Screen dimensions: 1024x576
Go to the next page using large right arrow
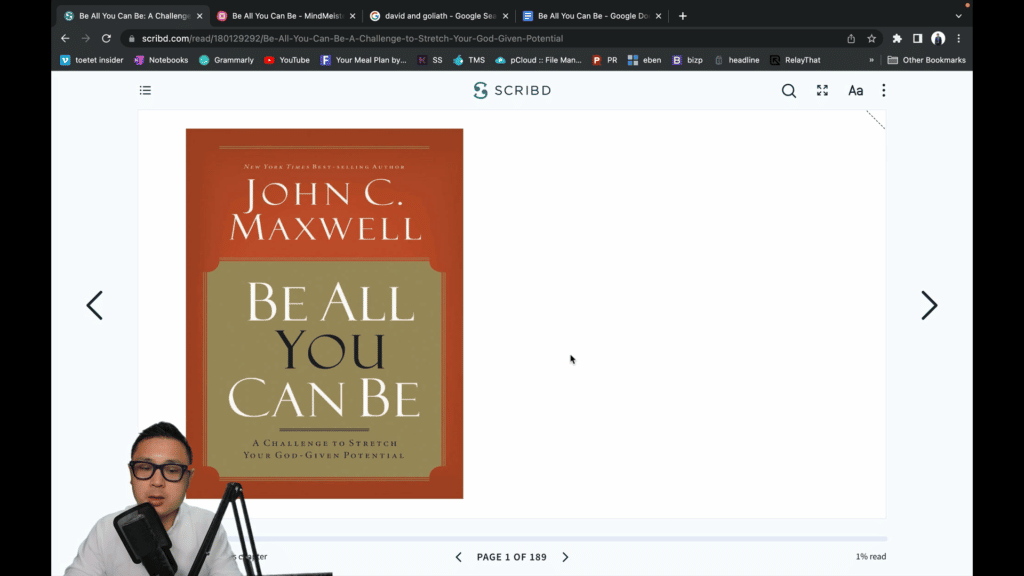click(929, 305)
